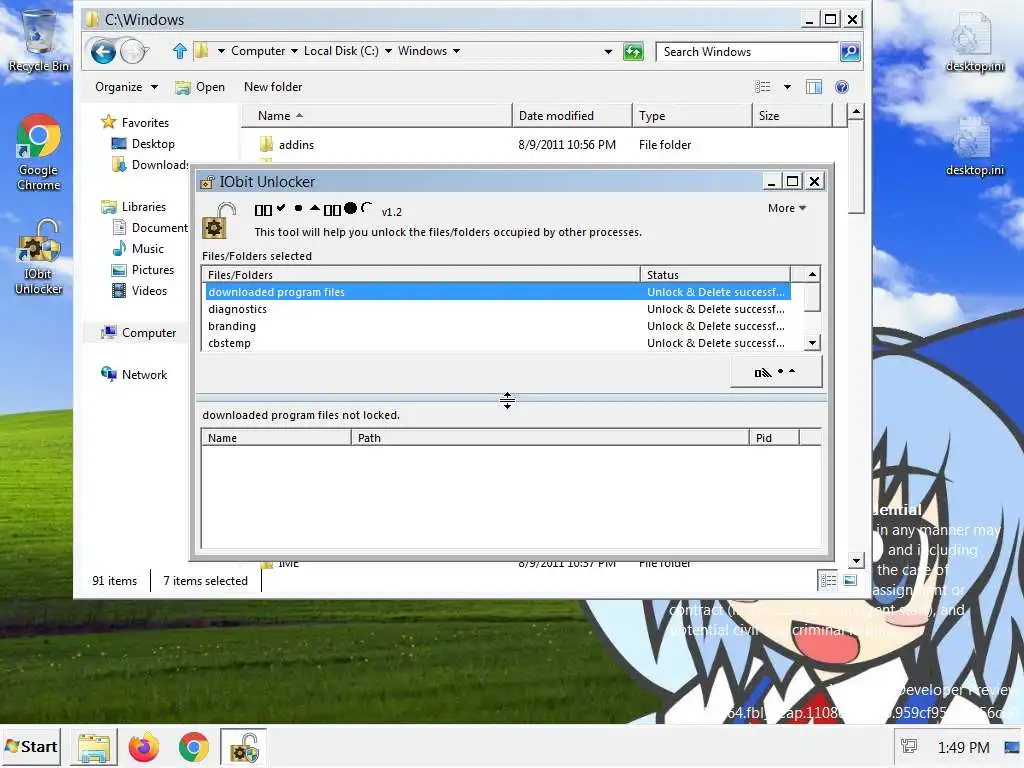The width and height of the screenshot is (1024, 768).
Task: Open root location dropdown before Computer
Action: pos(221,51)
